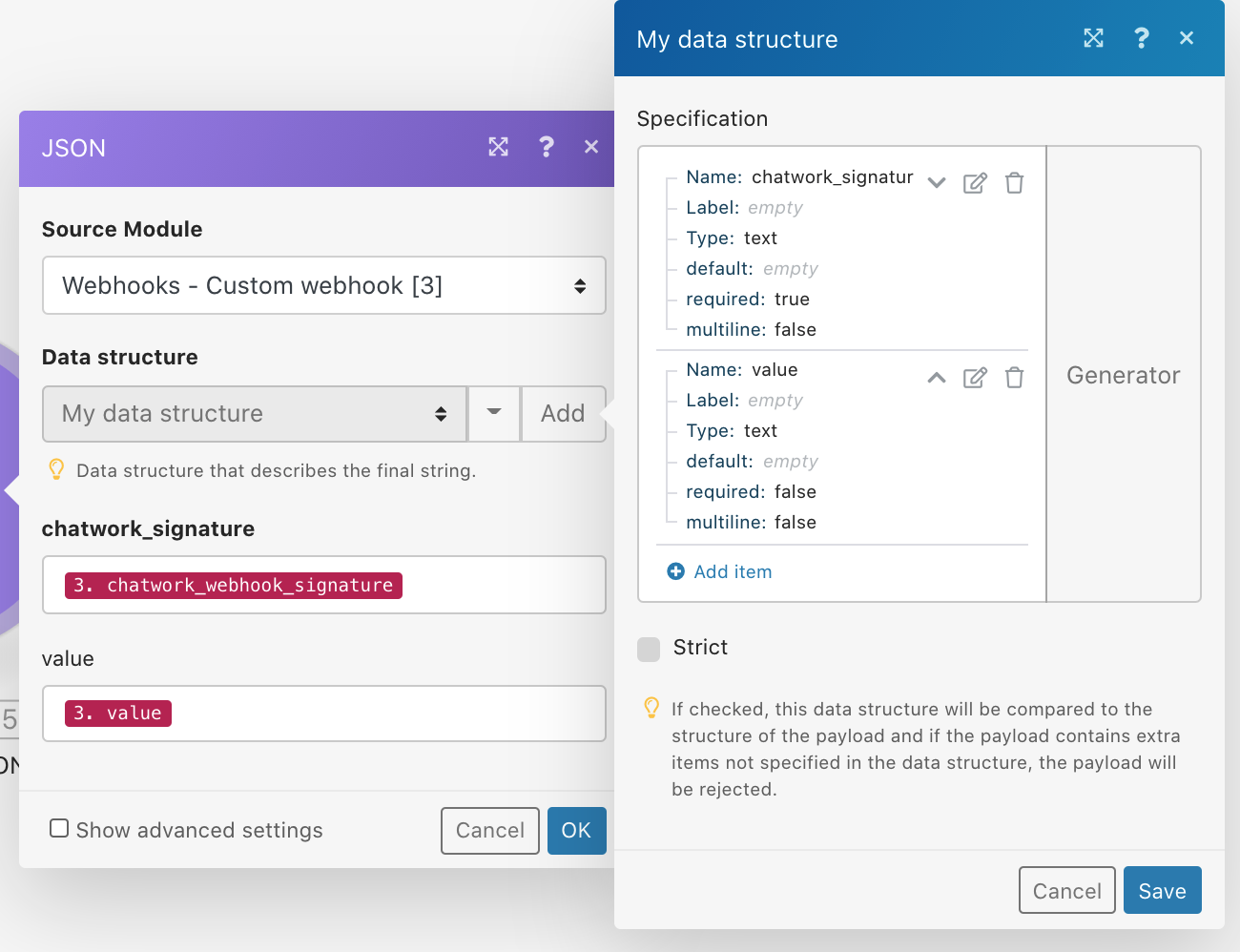The width and height of the screenshot is (1240, 952).
Task: Edit the chatwork_signature item
Action: [x=975, y=183]
